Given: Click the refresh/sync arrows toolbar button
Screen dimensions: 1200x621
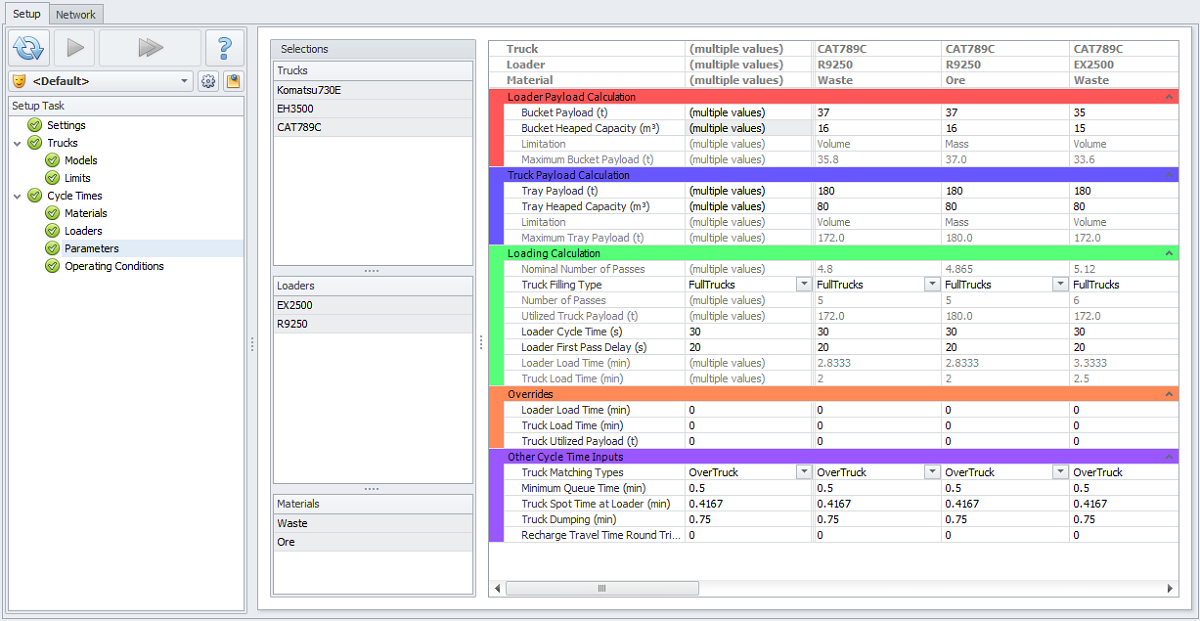Looking at the screenshot, I should pyautogui.click(x=28, y=47).
